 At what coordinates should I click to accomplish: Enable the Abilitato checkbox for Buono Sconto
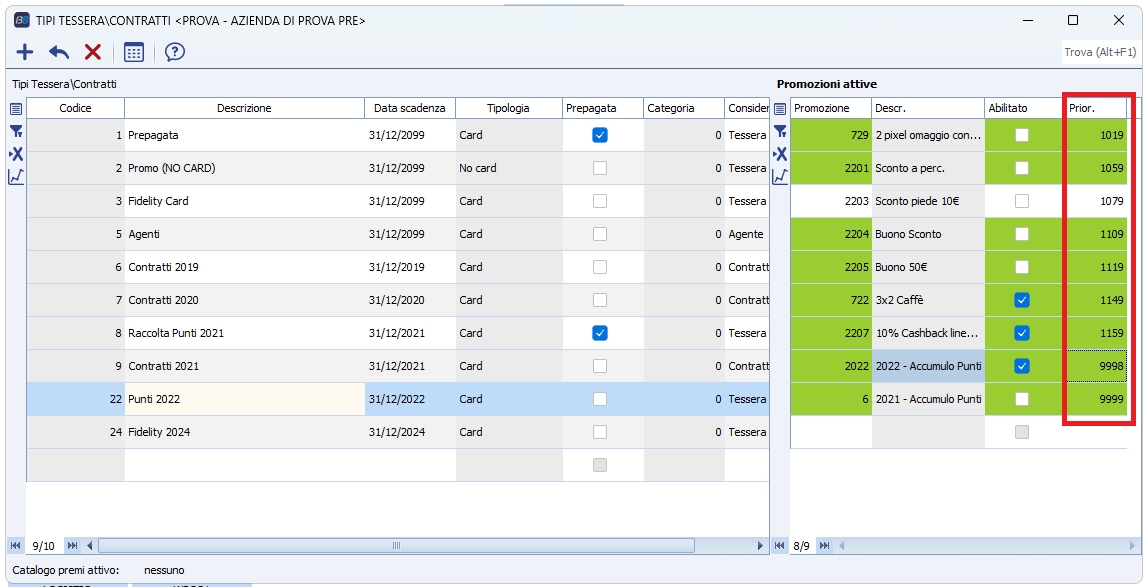point(1021,234)
